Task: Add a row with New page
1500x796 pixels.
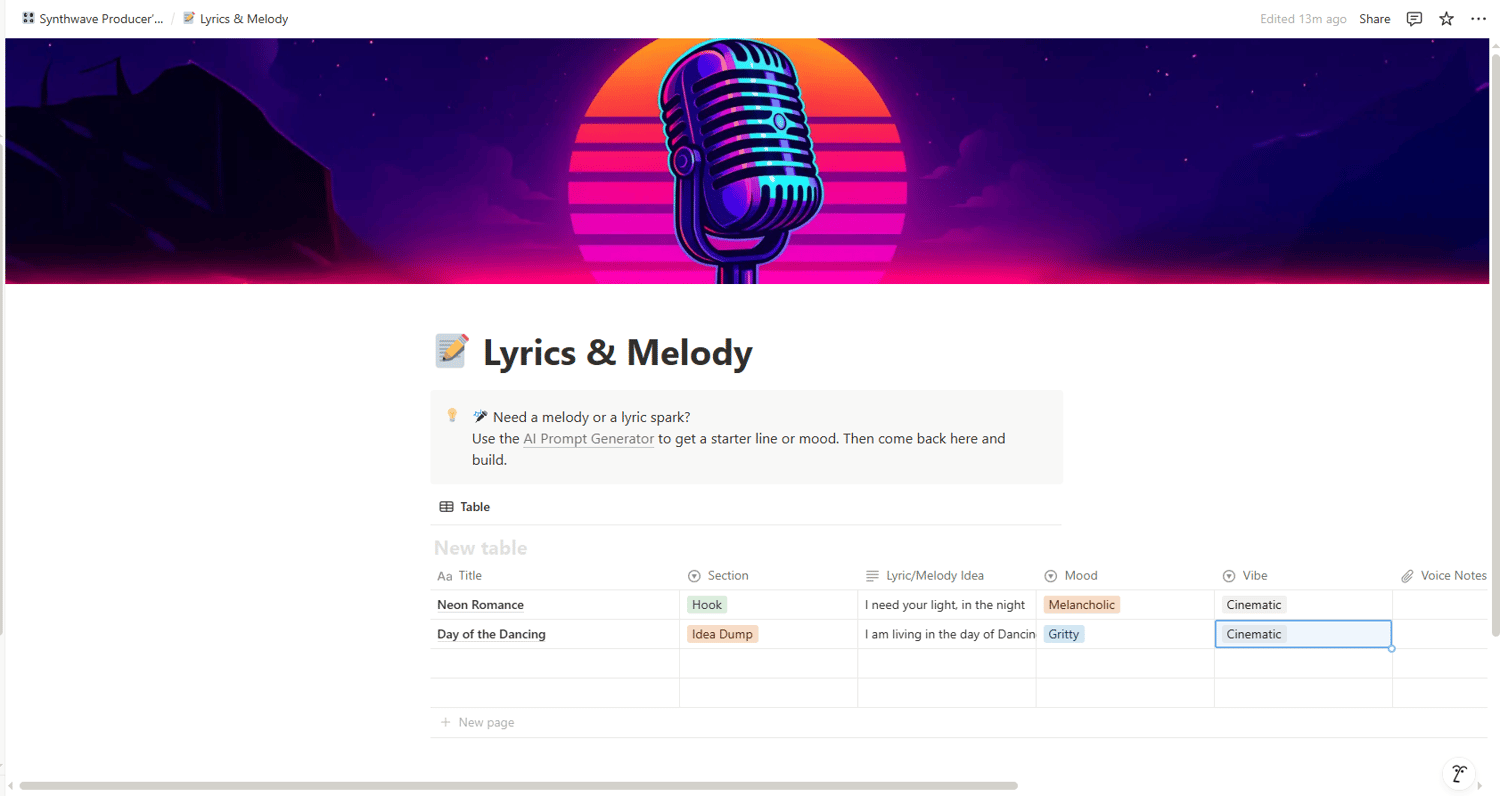Action: 486,722
